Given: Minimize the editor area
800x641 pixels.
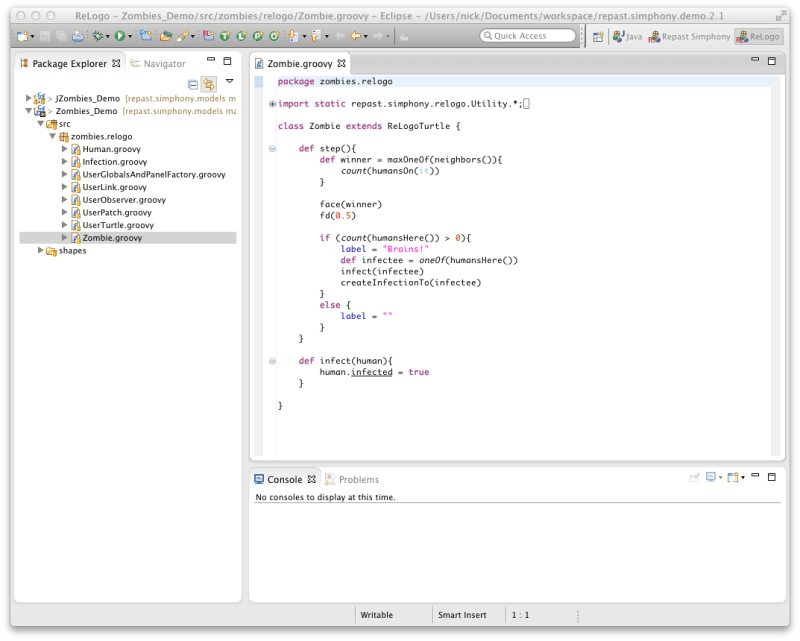Looking at the screenshot, I should click(x=755, y=60).
